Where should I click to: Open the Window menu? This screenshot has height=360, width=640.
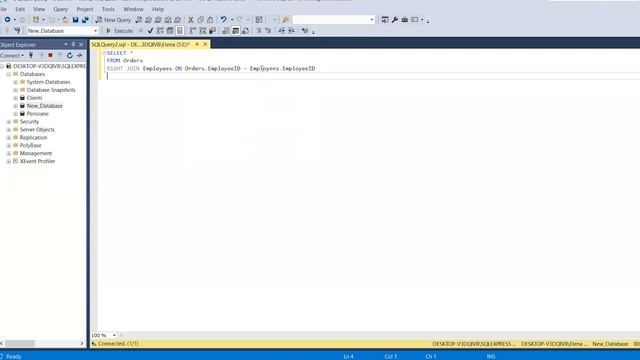click(x=133, y=9)
